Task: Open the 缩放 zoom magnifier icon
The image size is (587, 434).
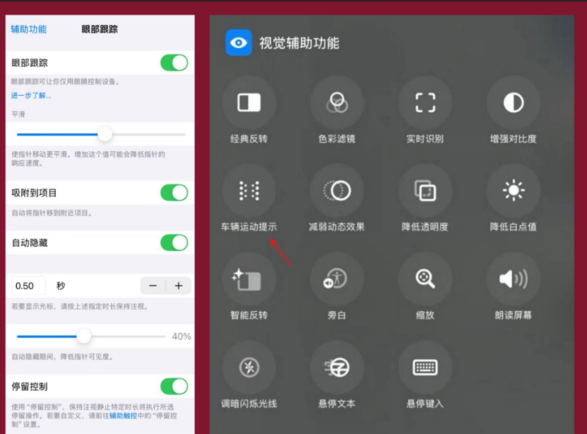Action: 425,279
